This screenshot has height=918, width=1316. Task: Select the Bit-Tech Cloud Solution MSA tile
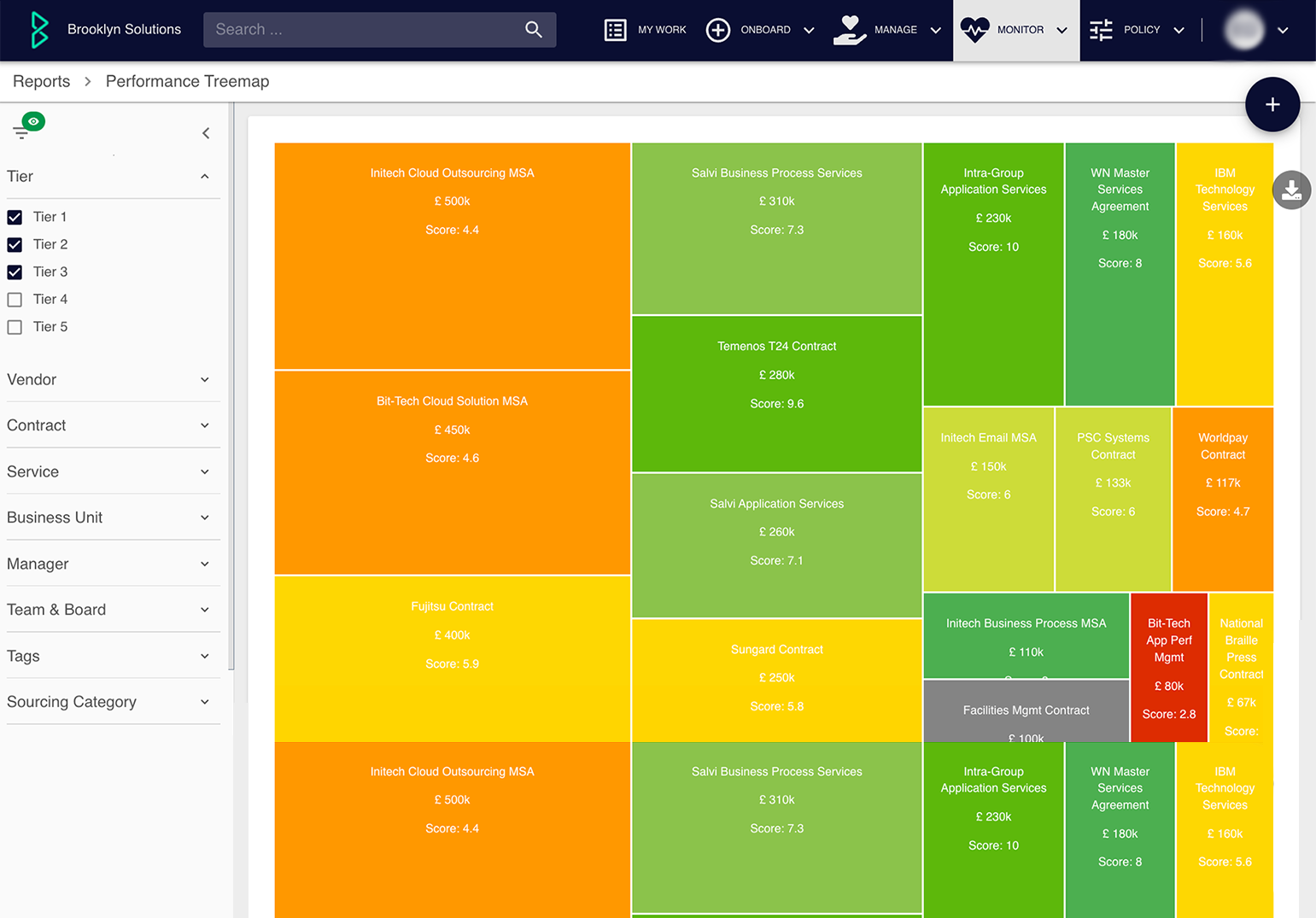pos(452,472)
